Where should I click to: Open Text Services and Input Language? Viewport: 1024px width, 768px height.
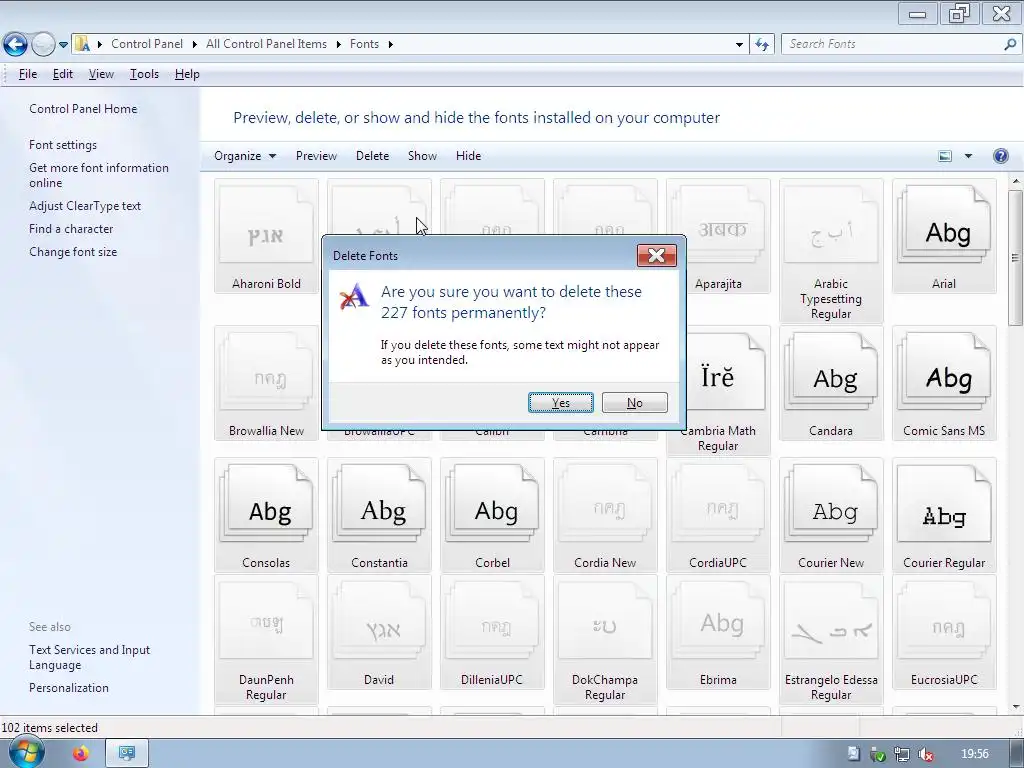(x=89, y=657)
